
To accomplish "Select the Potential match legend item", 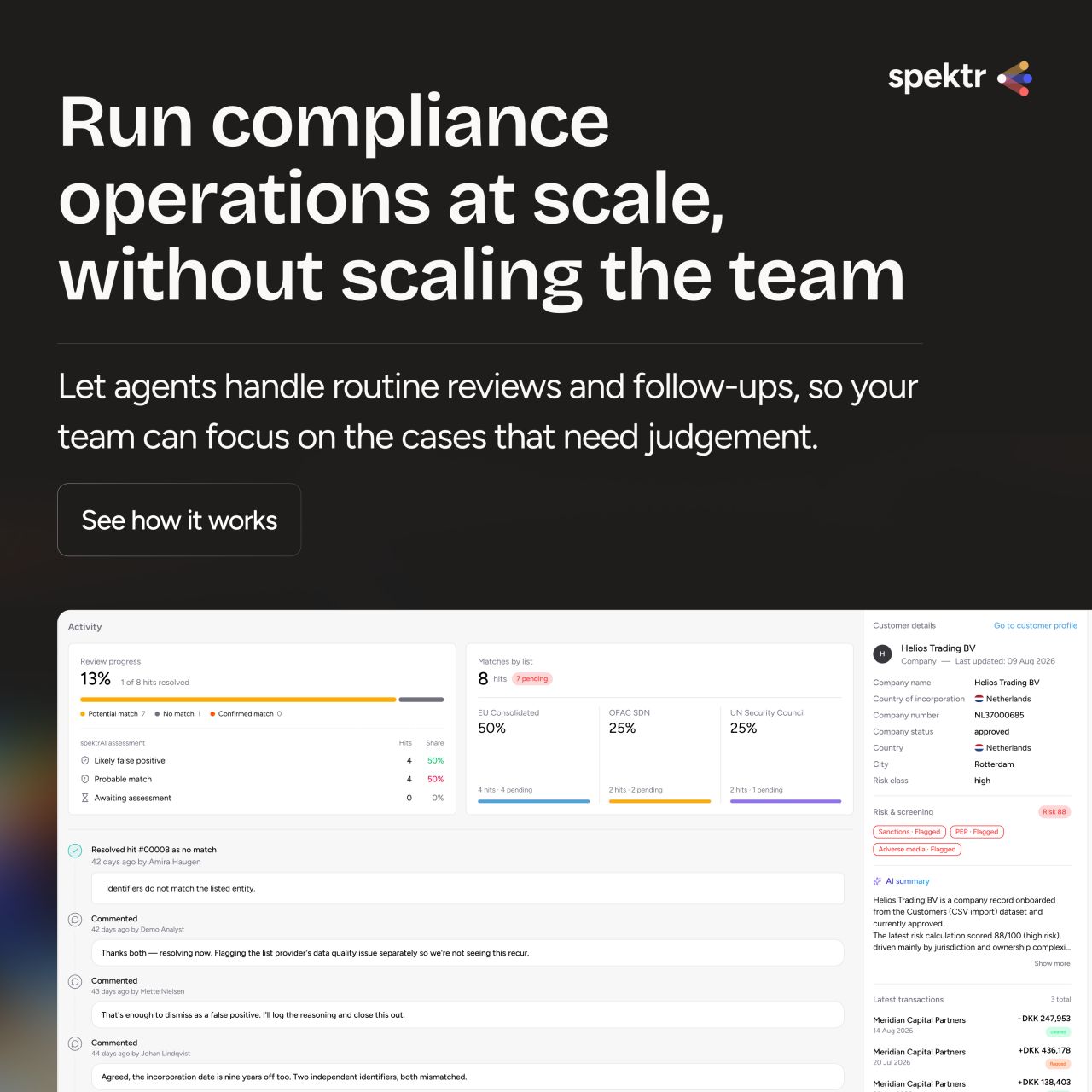I will [x=113, y=714].
